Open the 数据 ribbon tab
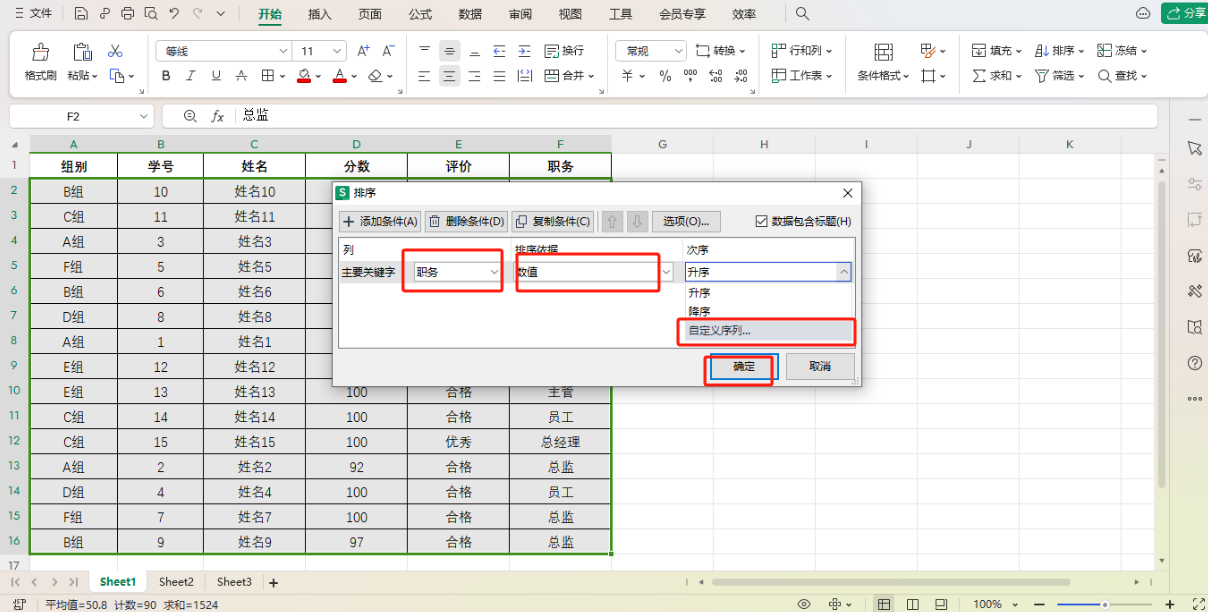Image resolution: width=1208 pixels, height=612 pixels. (x=470, y=14)
